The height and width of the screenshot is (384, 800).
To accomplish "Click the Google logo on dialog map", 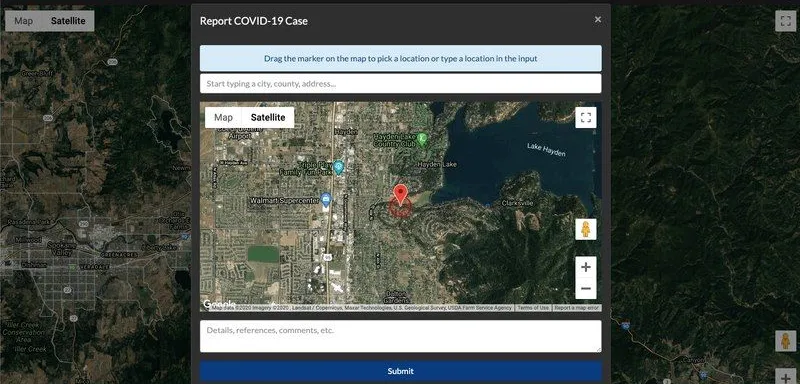I will pos(219,304).
